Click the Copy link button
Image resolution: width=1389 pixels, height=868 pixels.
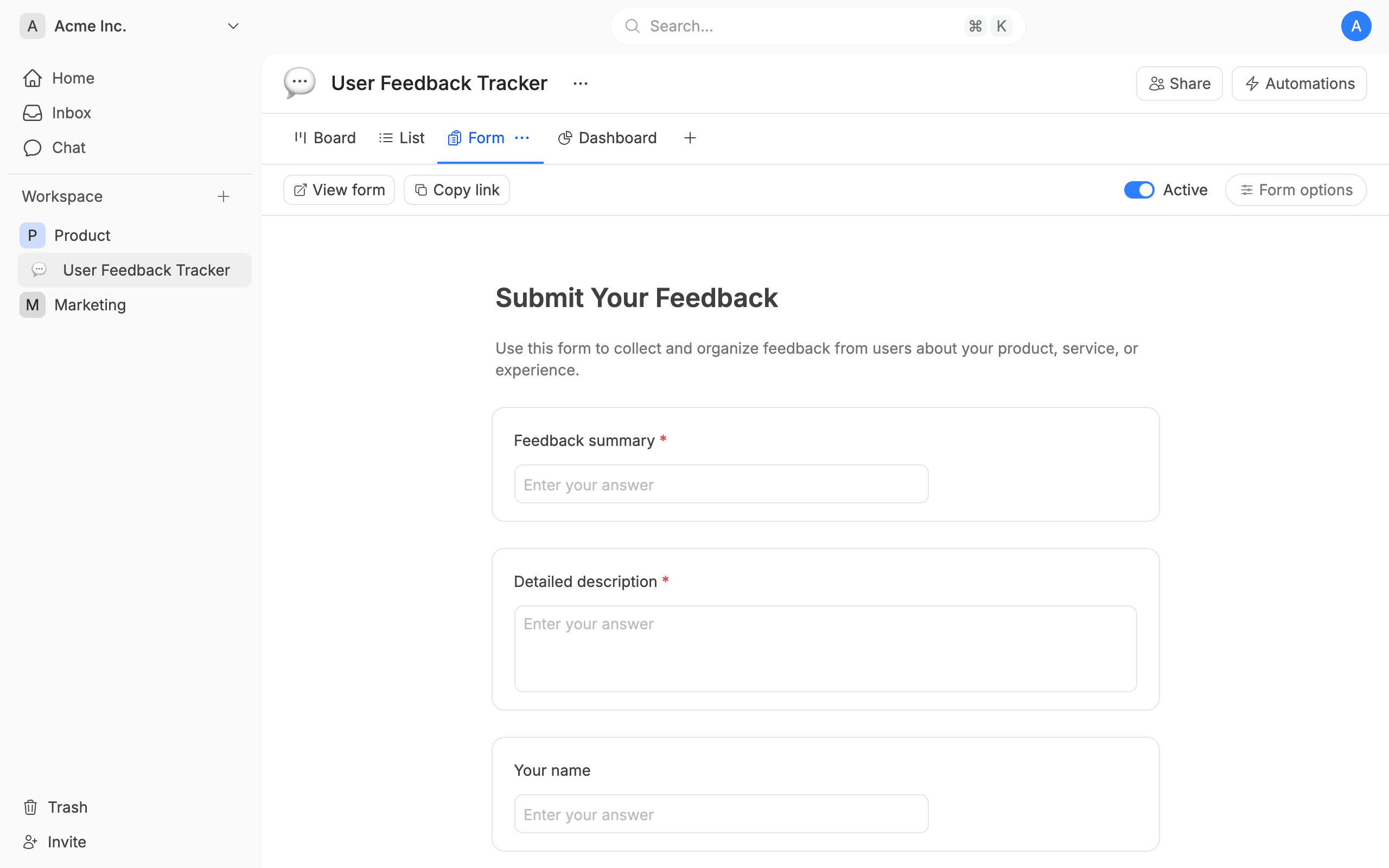pos(457,190)
